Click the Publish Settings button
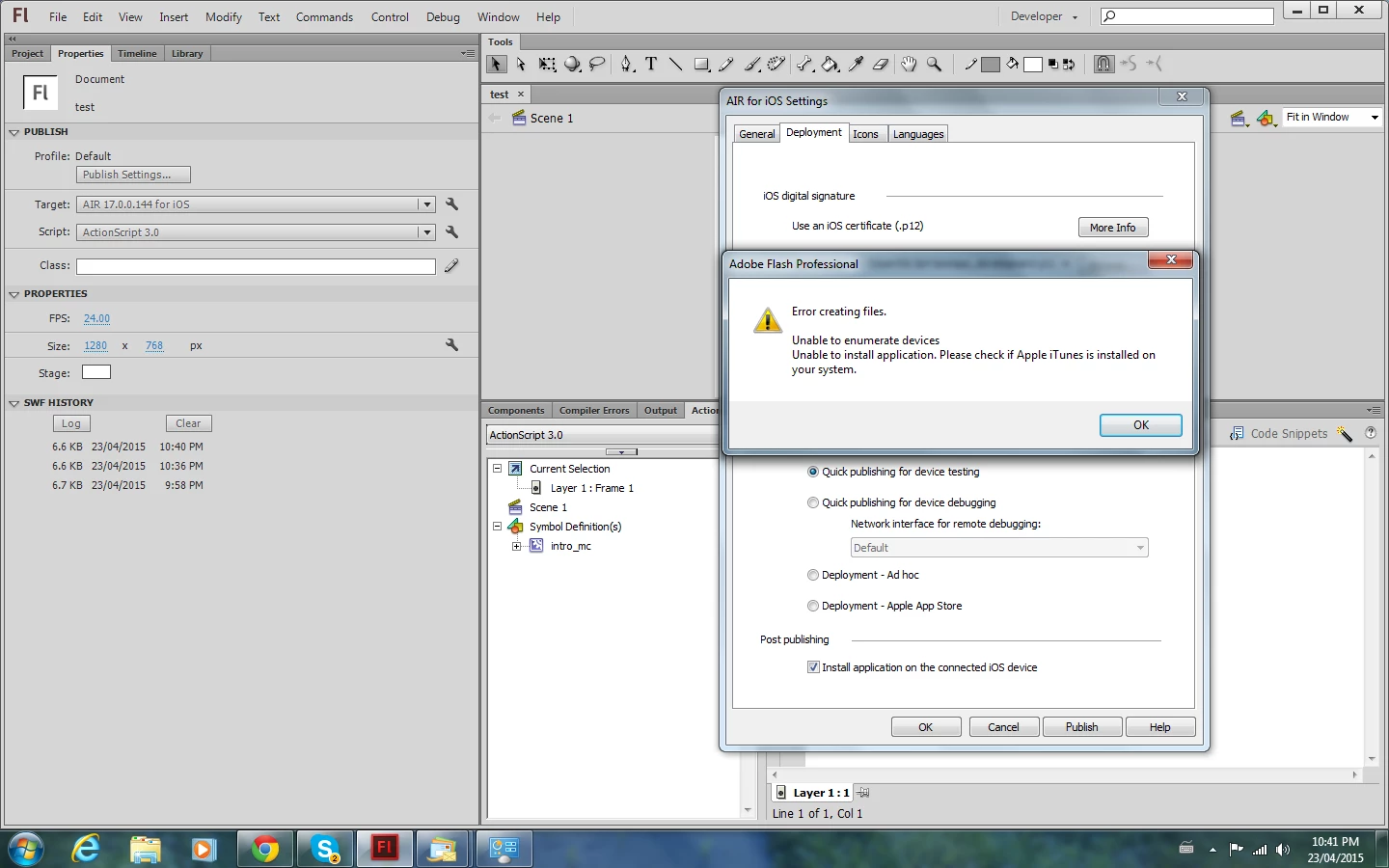The width and height of the screenshot is (1389, 868). [133, 175]
